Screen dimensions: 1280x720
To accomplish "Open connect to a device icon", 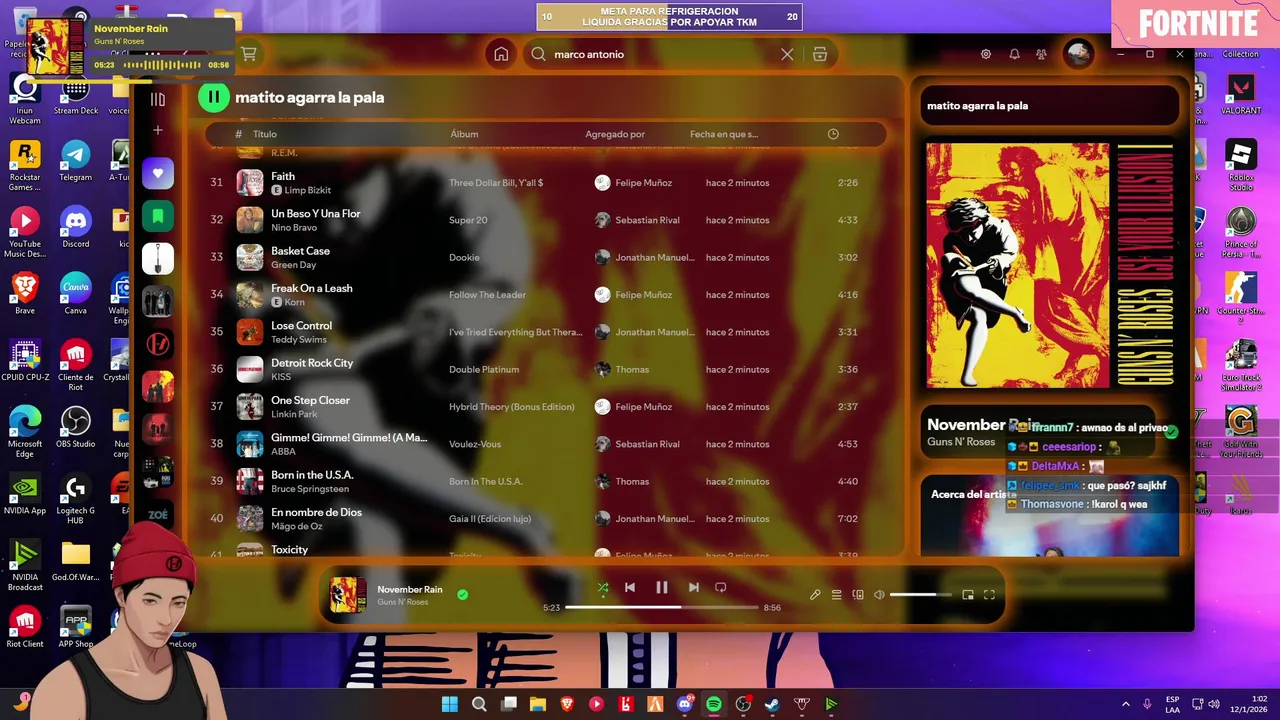I will 858,595.
